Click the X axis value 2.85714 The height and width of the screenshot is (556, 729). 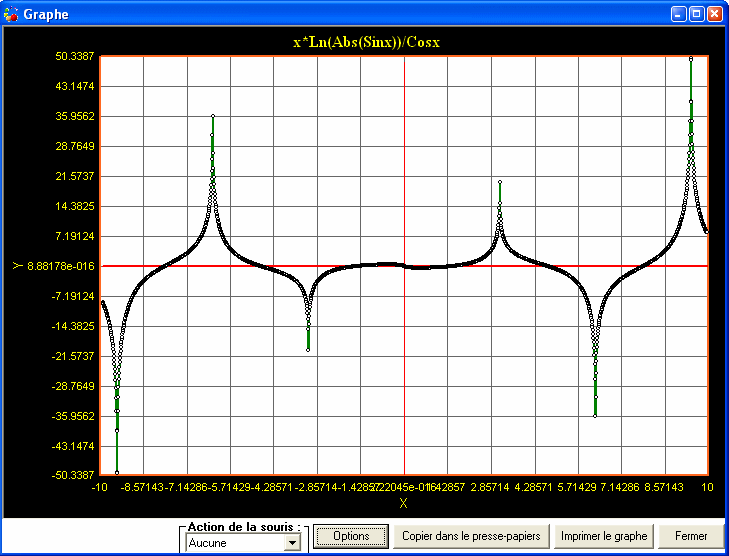coord(490,487)
